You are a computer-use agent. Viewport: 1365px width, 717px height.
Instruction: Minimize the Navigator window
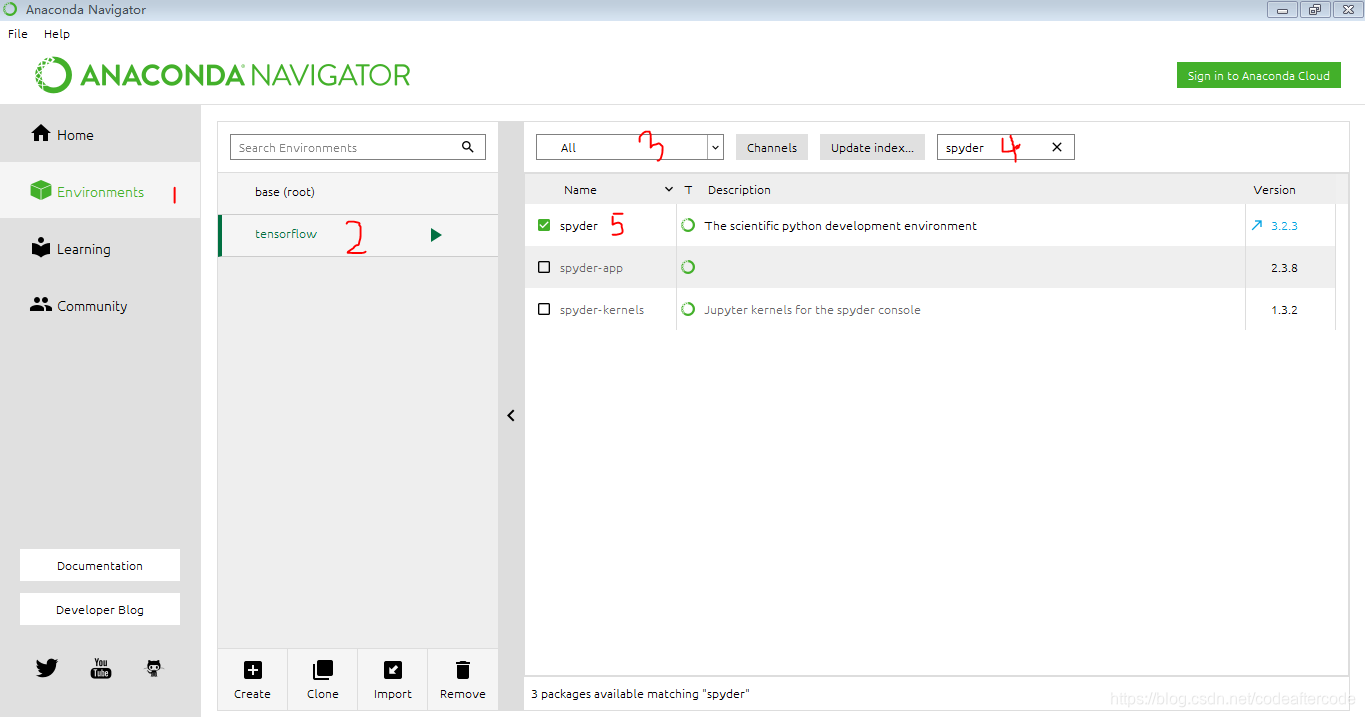pos(1283,9)
